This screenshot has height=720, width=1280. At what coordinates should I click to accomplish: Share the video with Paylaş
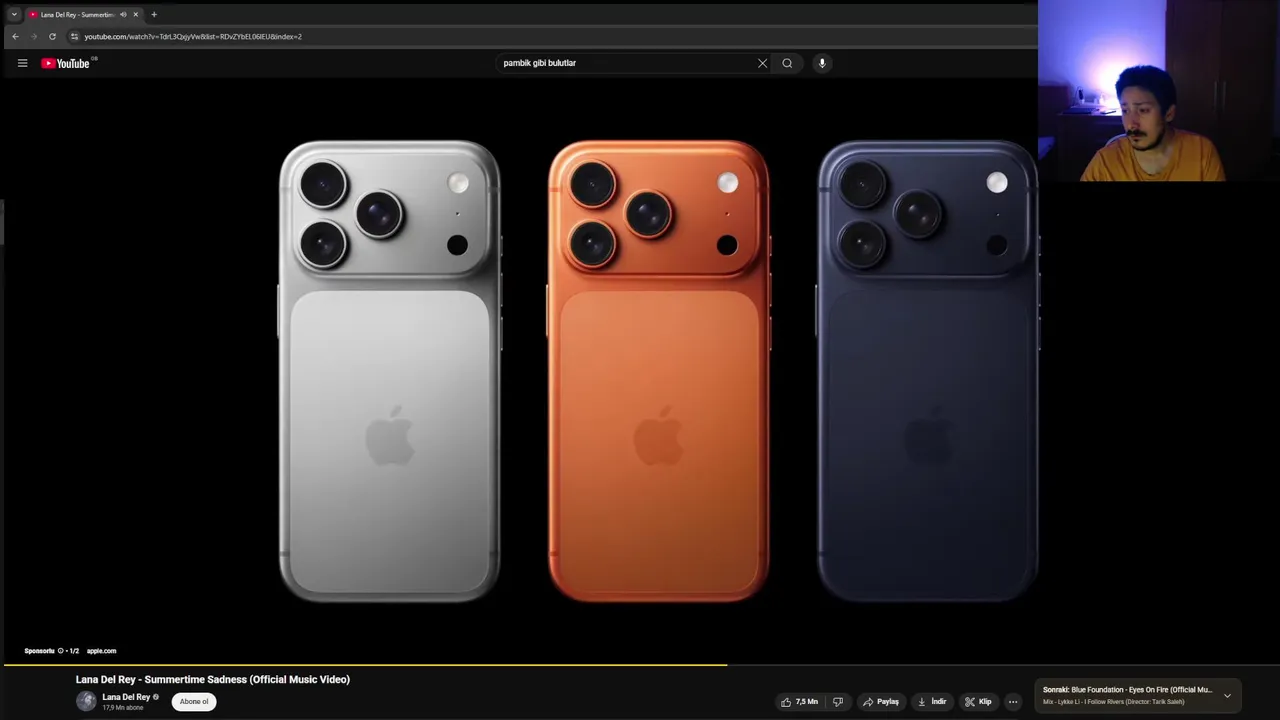881,702
